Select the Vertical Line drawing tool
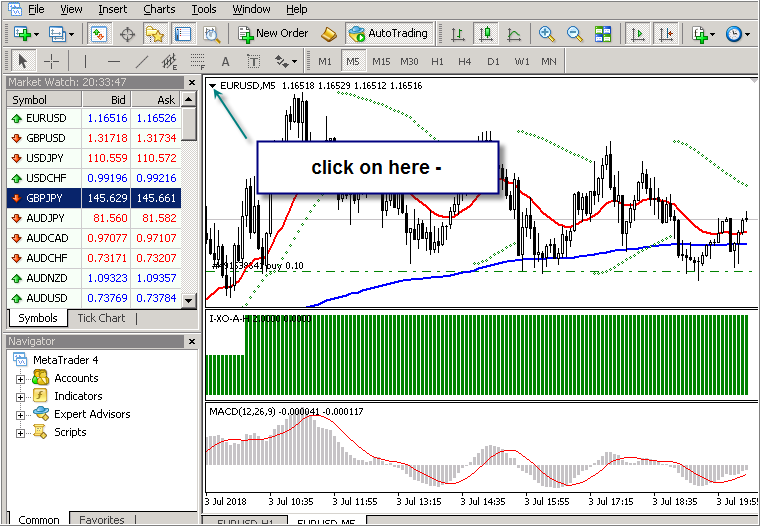The width and height of the screenshot is (760, 526). click(x=85, y=61)
